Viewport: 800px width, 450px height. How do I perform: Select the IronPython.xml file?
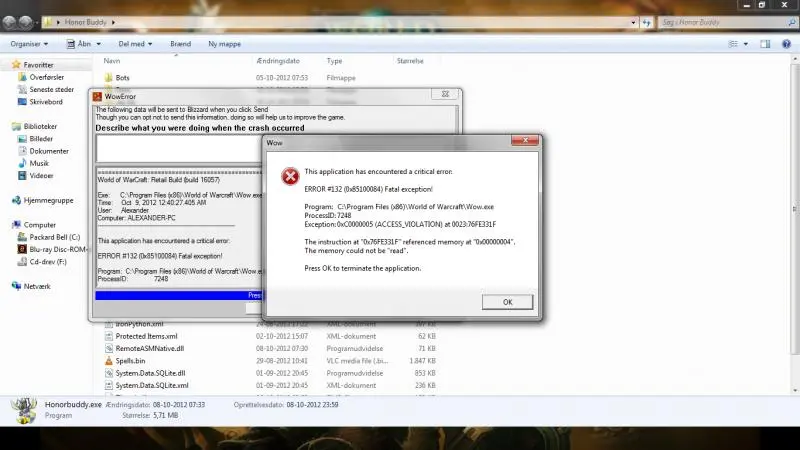pos(139,324)
